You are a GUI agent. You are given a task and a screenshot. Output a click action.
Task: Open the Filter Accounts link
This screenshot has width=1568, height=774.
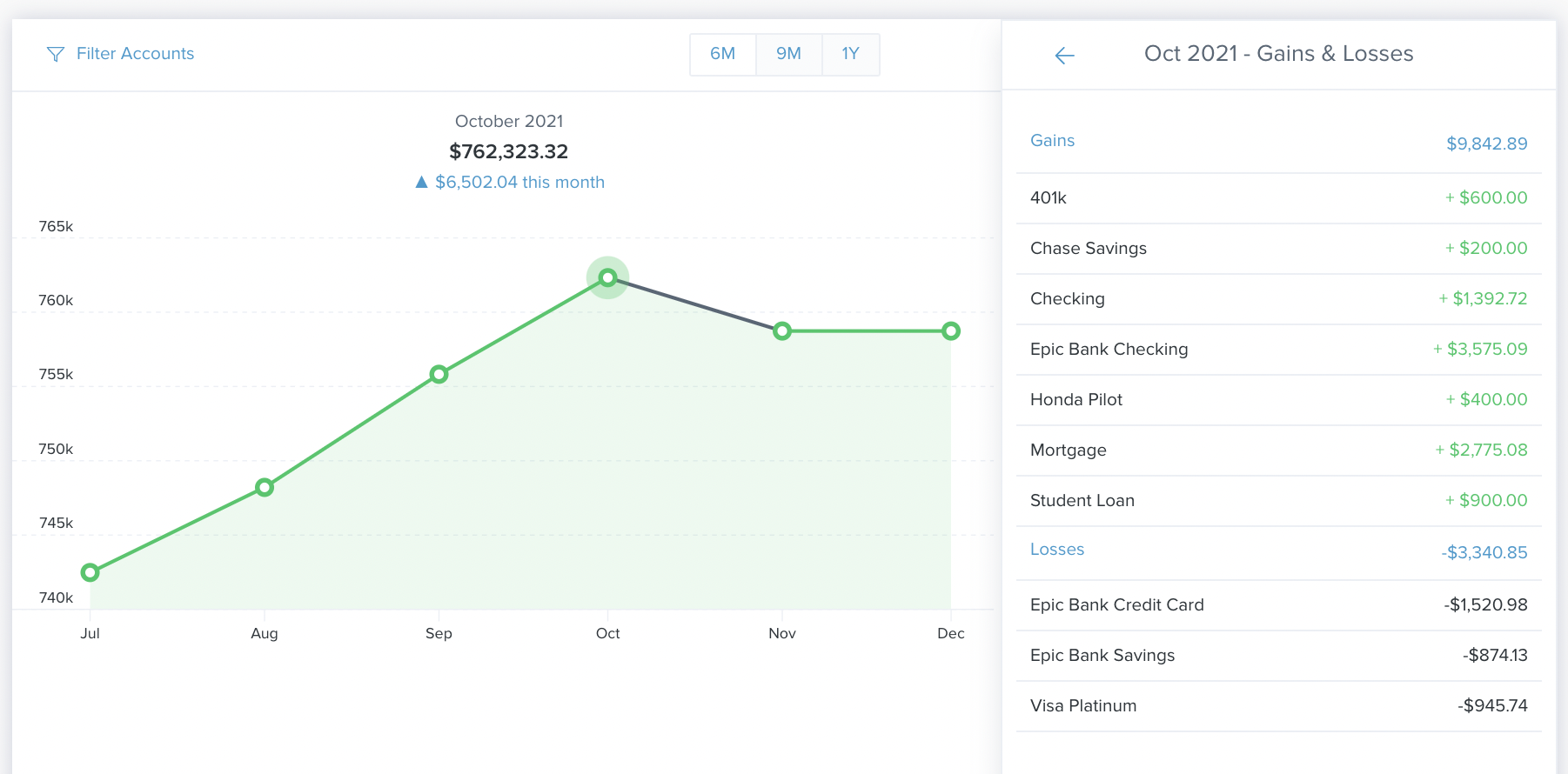point(135,54)
